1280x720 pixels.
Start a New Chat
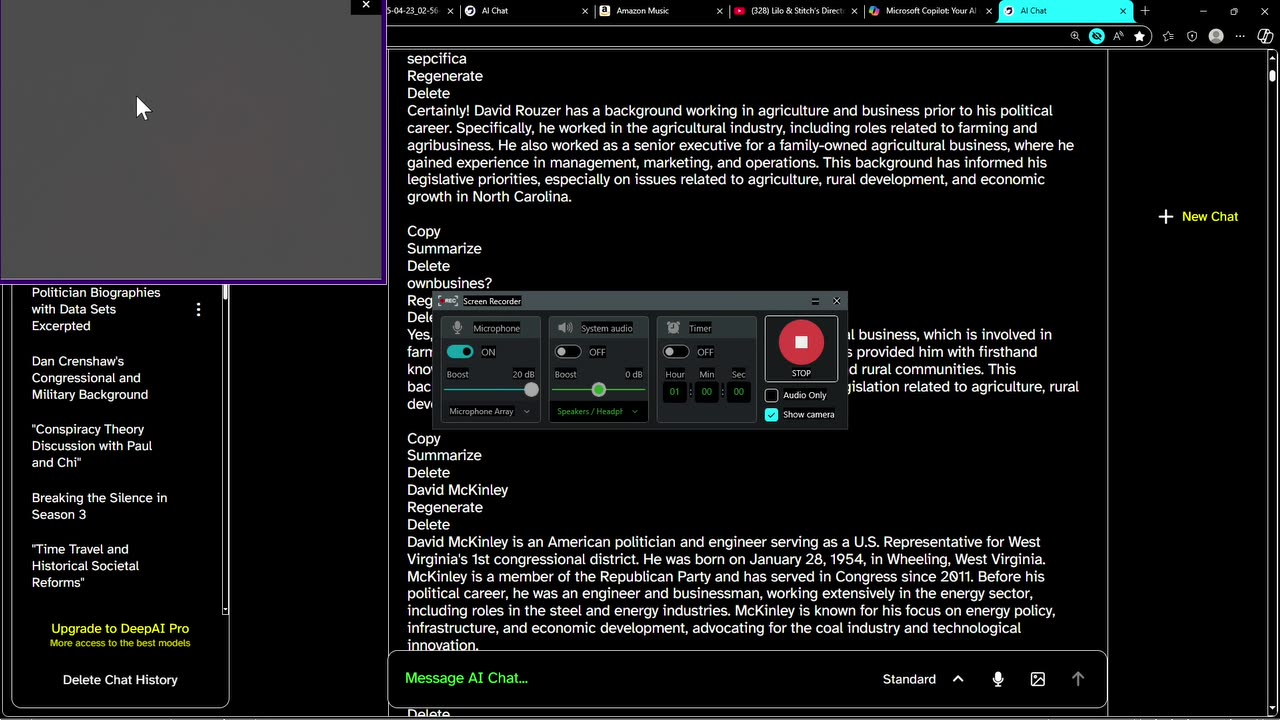coord(1198,216)
